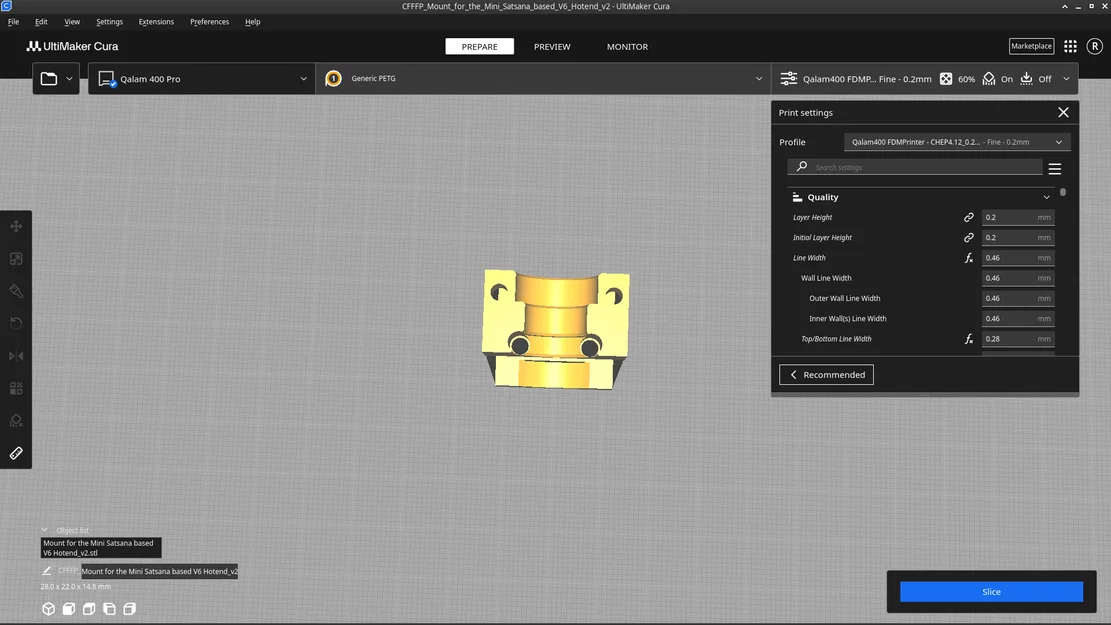Open the Settings menu
This screenshot has width=1111, height=625.
[109, 22]
